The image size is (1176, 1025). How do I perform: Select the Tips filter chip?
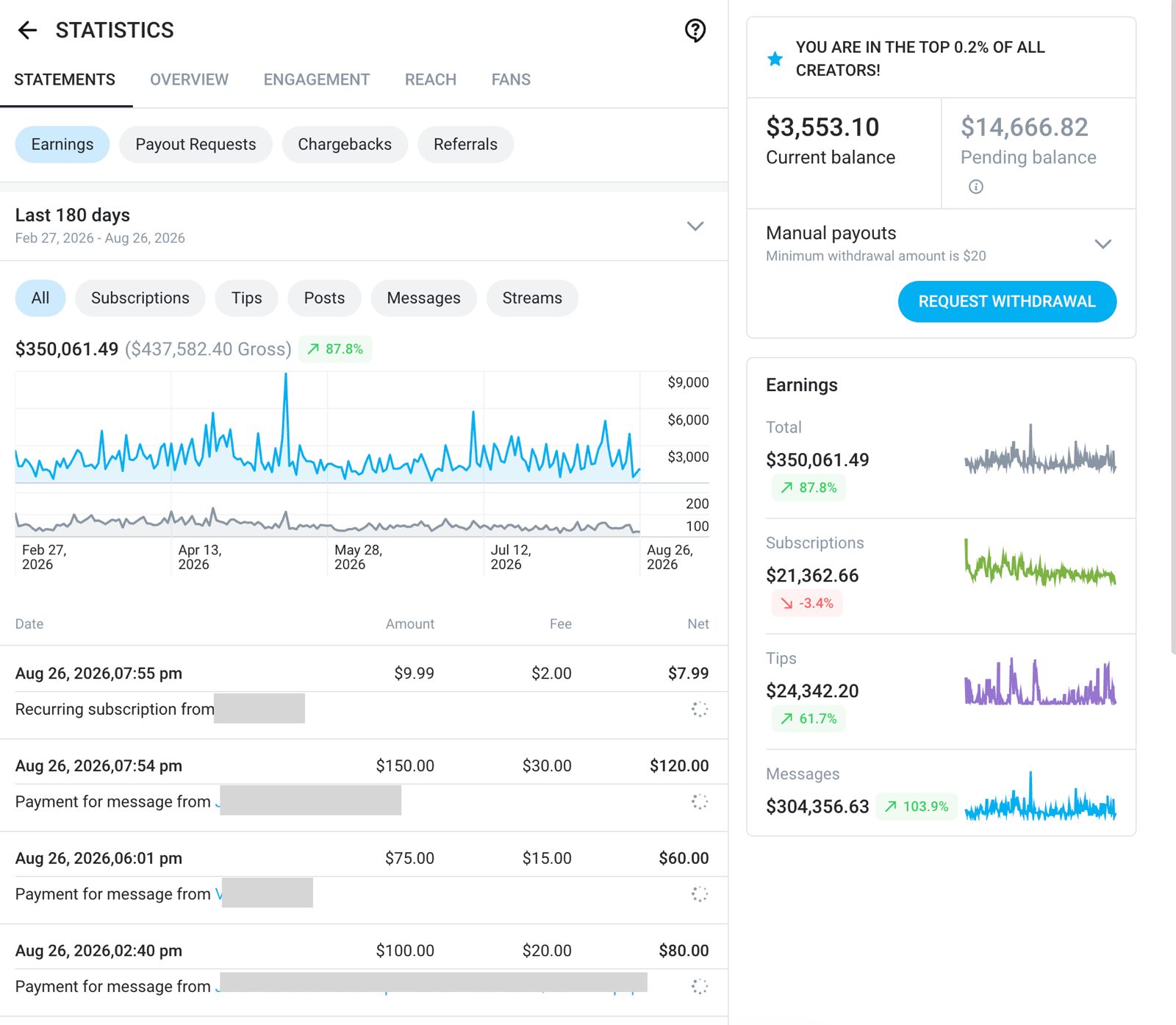click(247, 298)
